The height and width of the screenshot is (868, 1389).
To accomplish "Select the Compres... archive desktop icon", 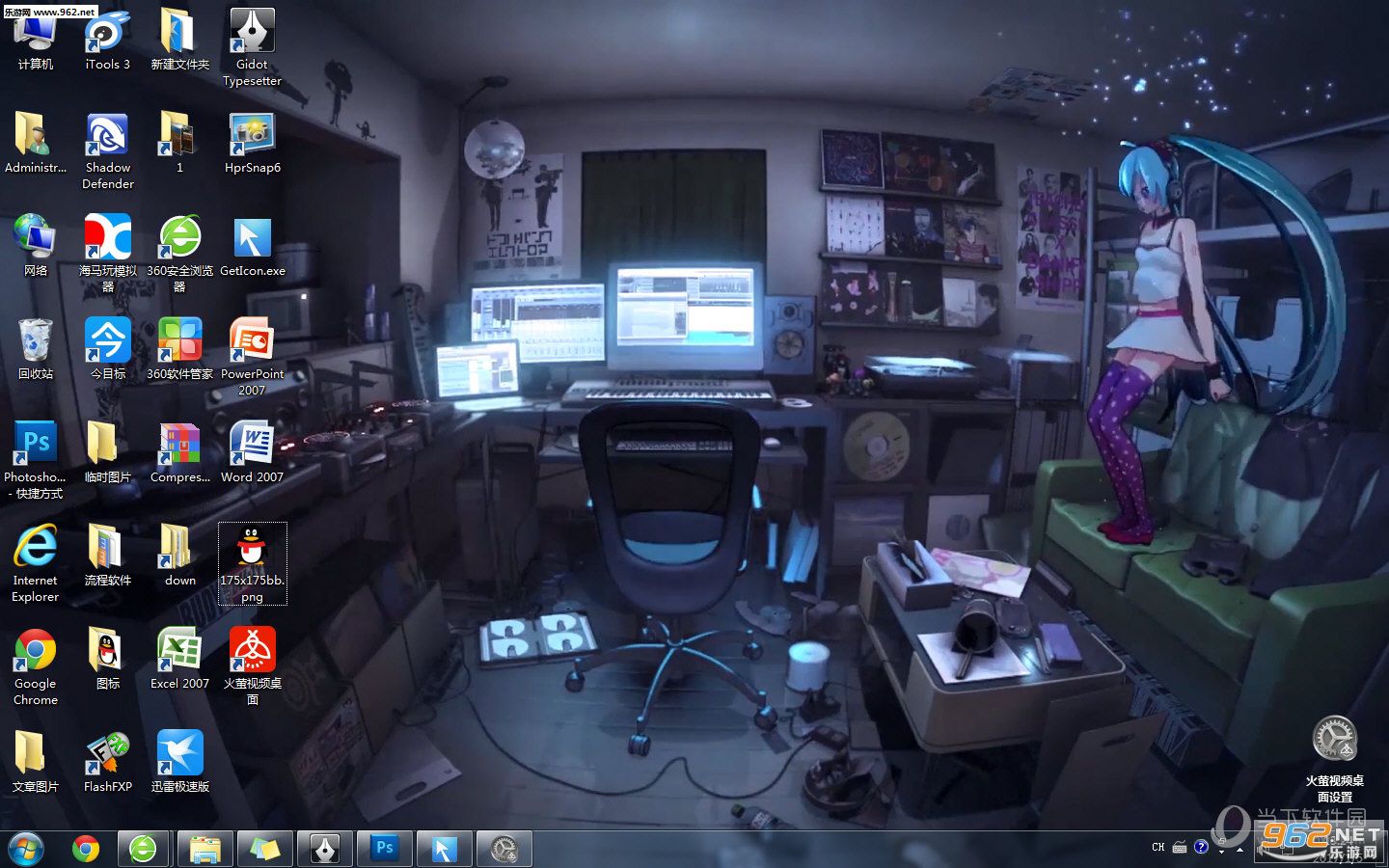I will point(179,452).
